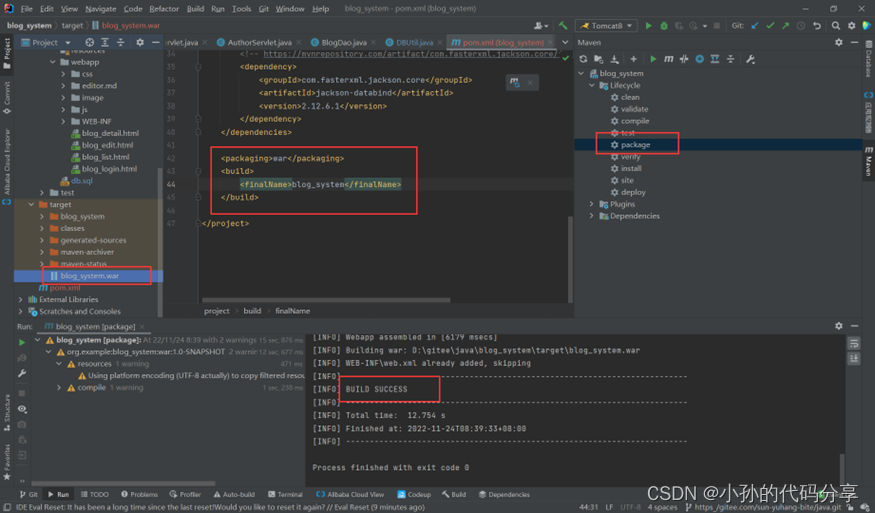Show hidden editor tabs dropdown
Image resolution: width=875 pixels, height=513 pixels.
(565, 42)
